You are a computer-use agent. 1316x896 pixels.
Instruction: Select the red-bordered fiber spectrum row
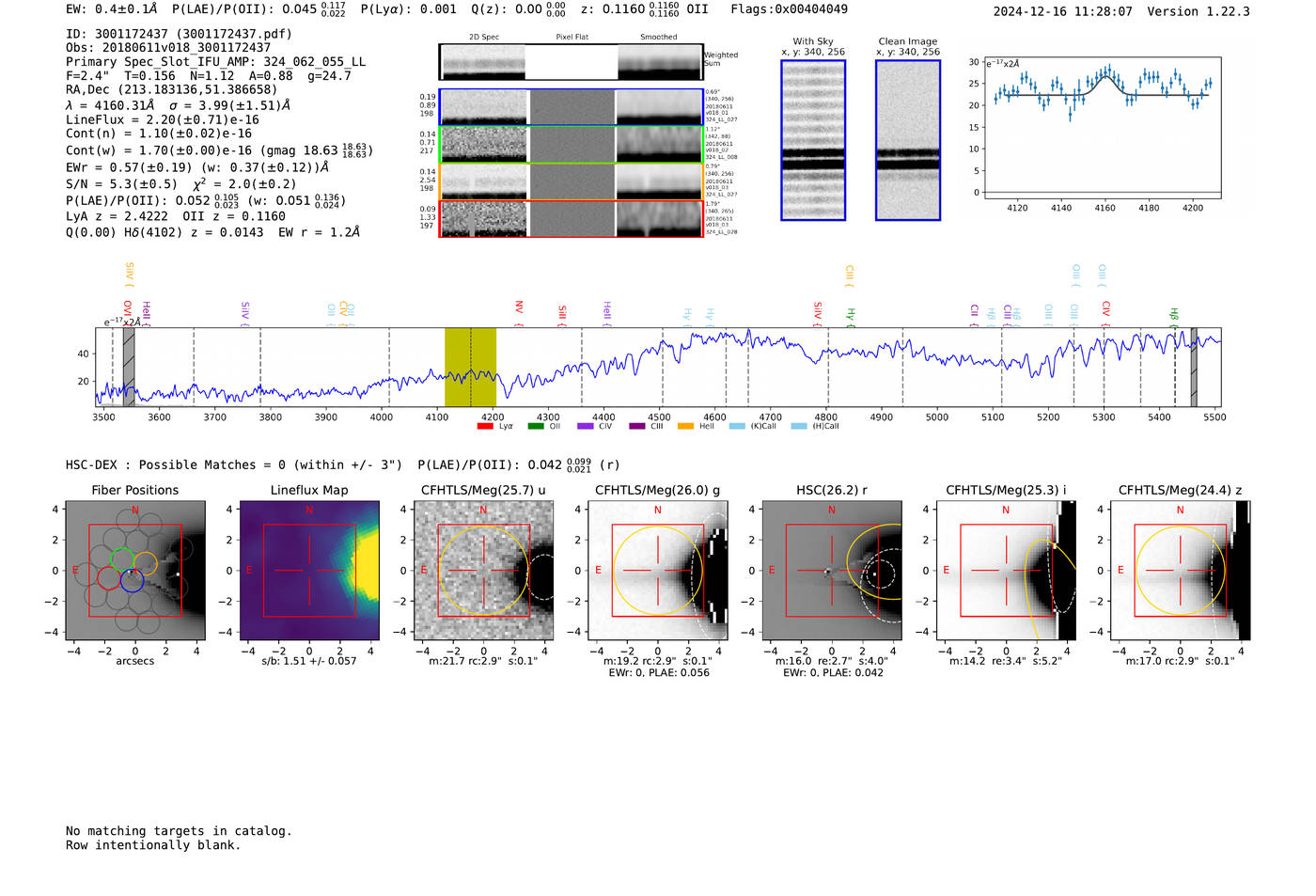[x=571, y=218]
